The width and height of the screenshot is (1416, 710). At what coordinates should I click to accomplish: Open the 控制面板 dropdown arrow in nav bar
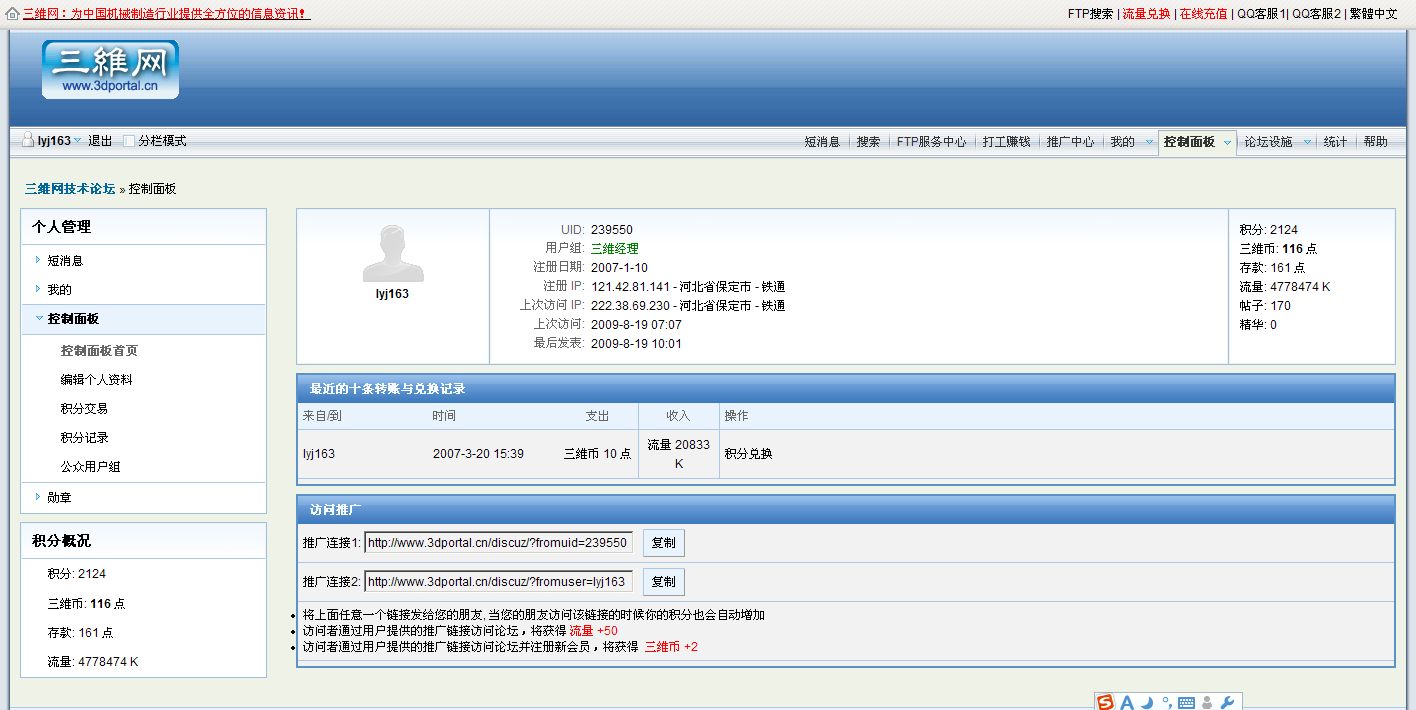(x=1227, y=142)
